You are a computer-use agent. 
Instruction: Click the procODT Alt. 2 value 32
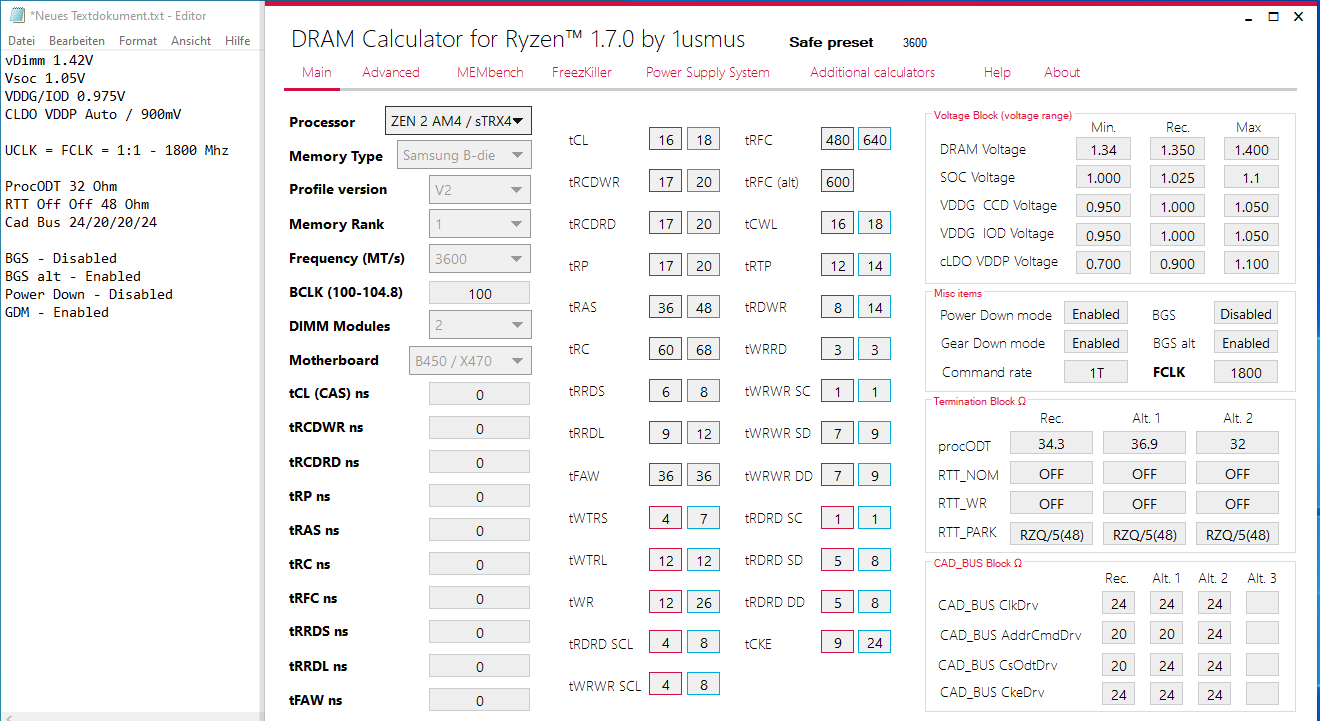click(1238, 443)
